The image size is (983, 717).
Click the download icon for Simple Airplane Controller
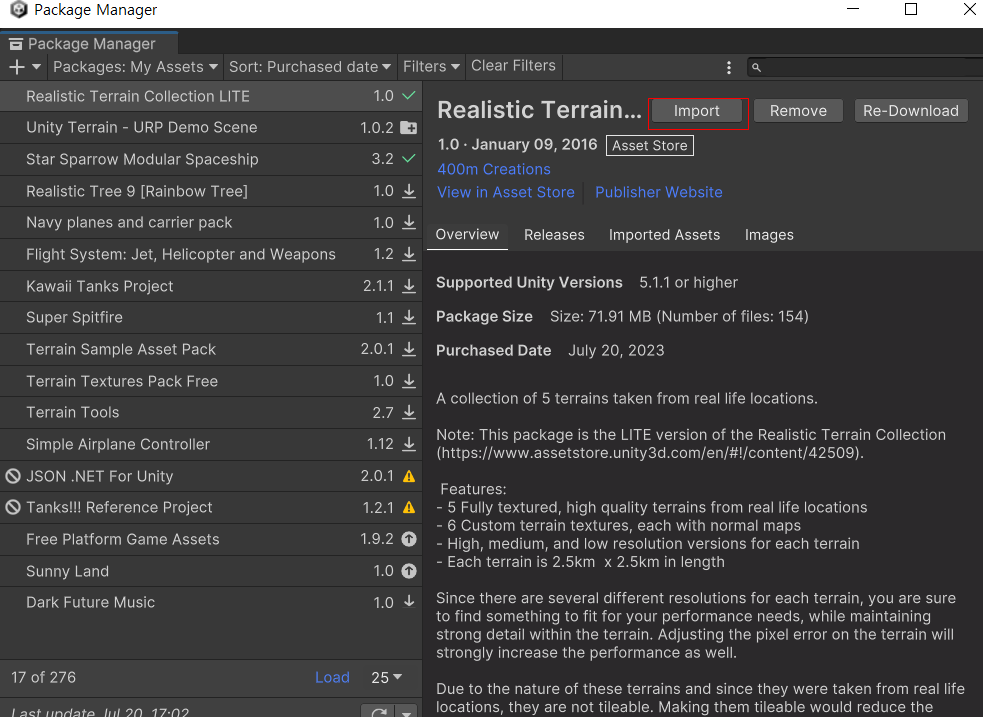[x=409, y=444]
